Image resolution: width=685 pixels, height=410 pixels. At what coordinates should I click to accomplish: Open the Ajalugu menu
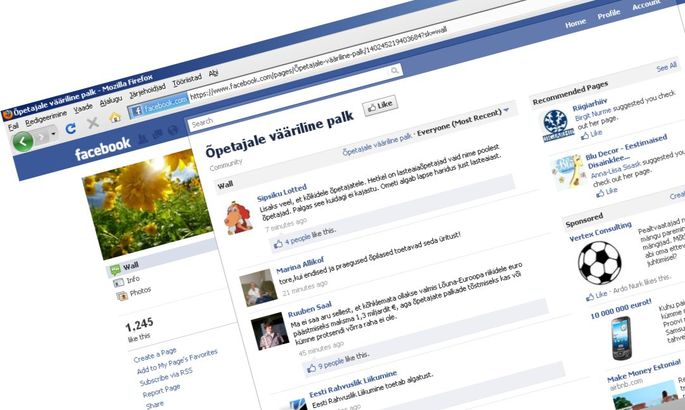pos(111,100)
